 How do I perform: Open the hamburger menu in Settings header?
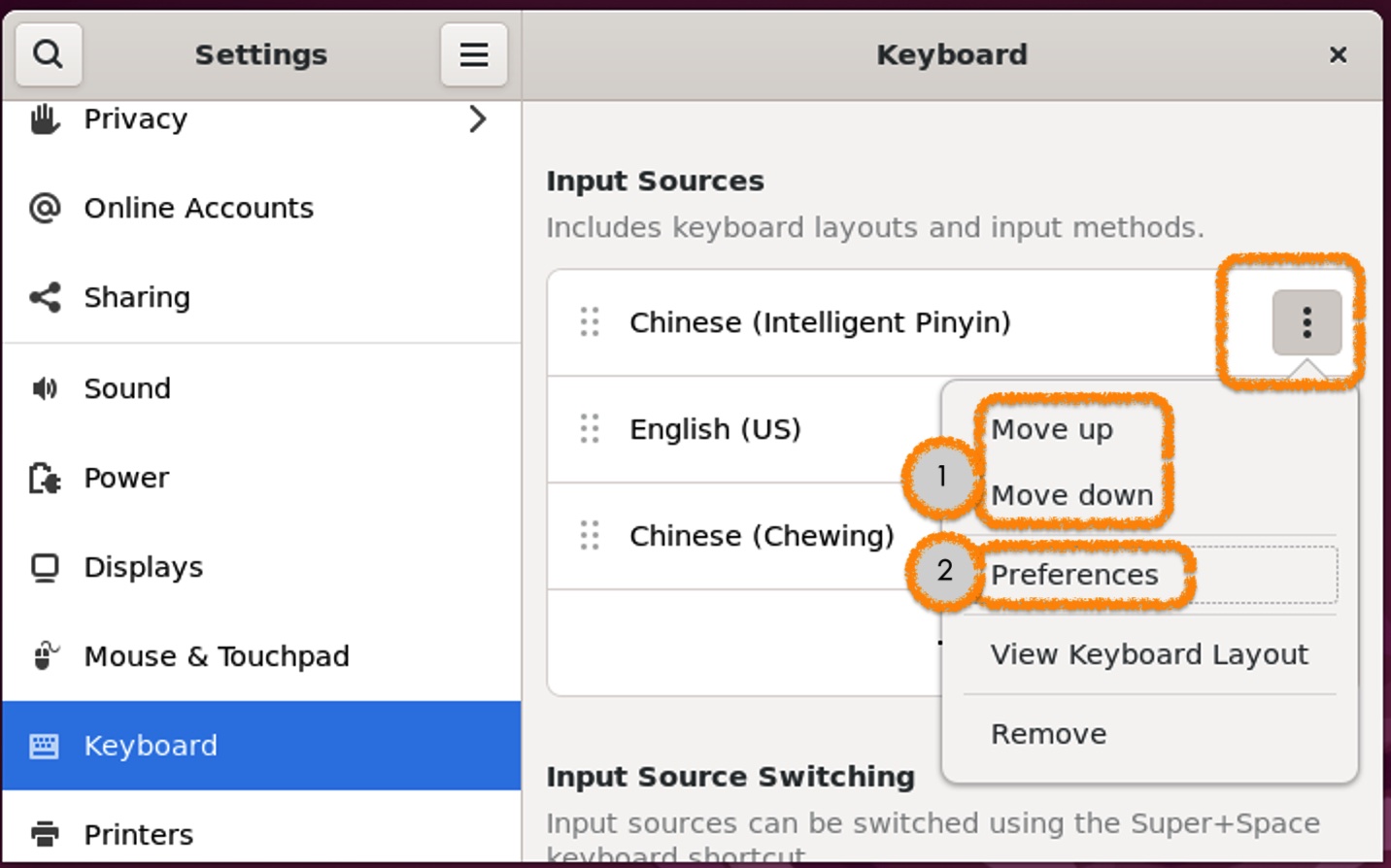(x=473, y=54)
